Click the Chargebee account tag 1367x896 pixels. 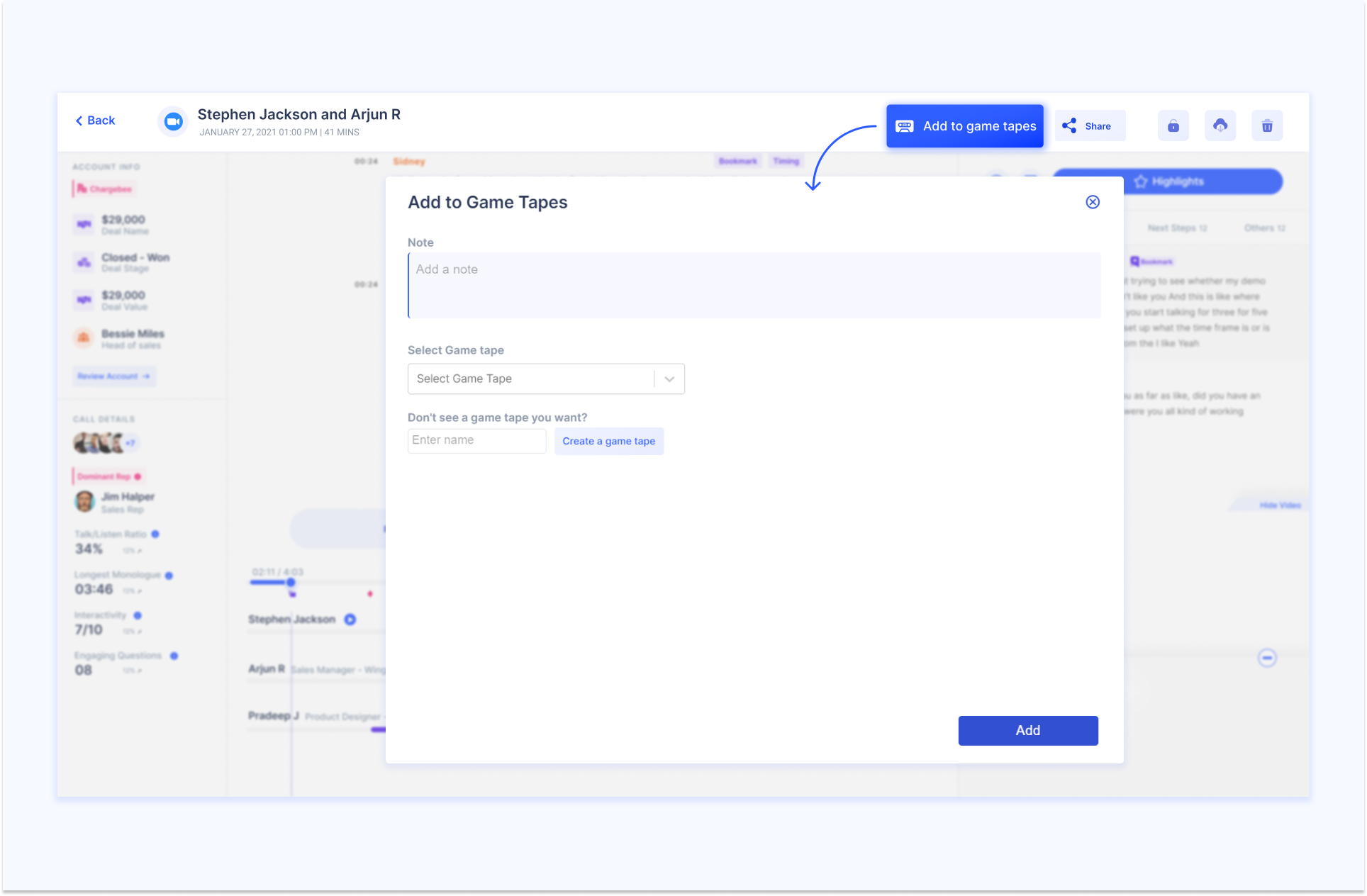104,189
